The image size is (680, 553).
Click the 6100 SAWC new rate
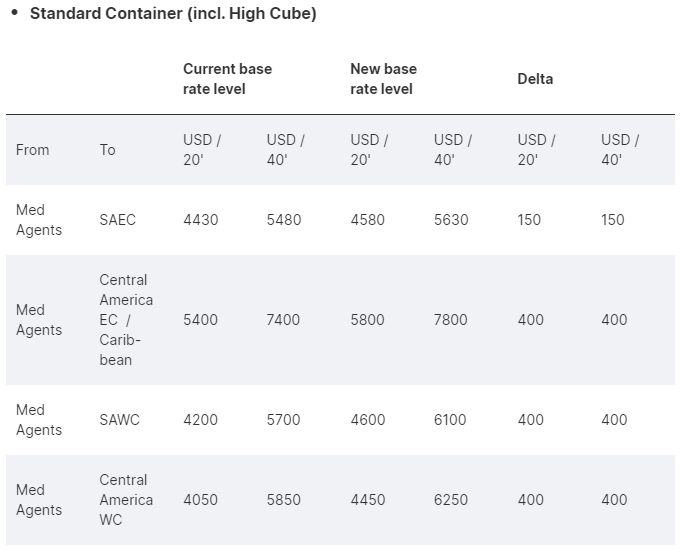click(450, 420)
